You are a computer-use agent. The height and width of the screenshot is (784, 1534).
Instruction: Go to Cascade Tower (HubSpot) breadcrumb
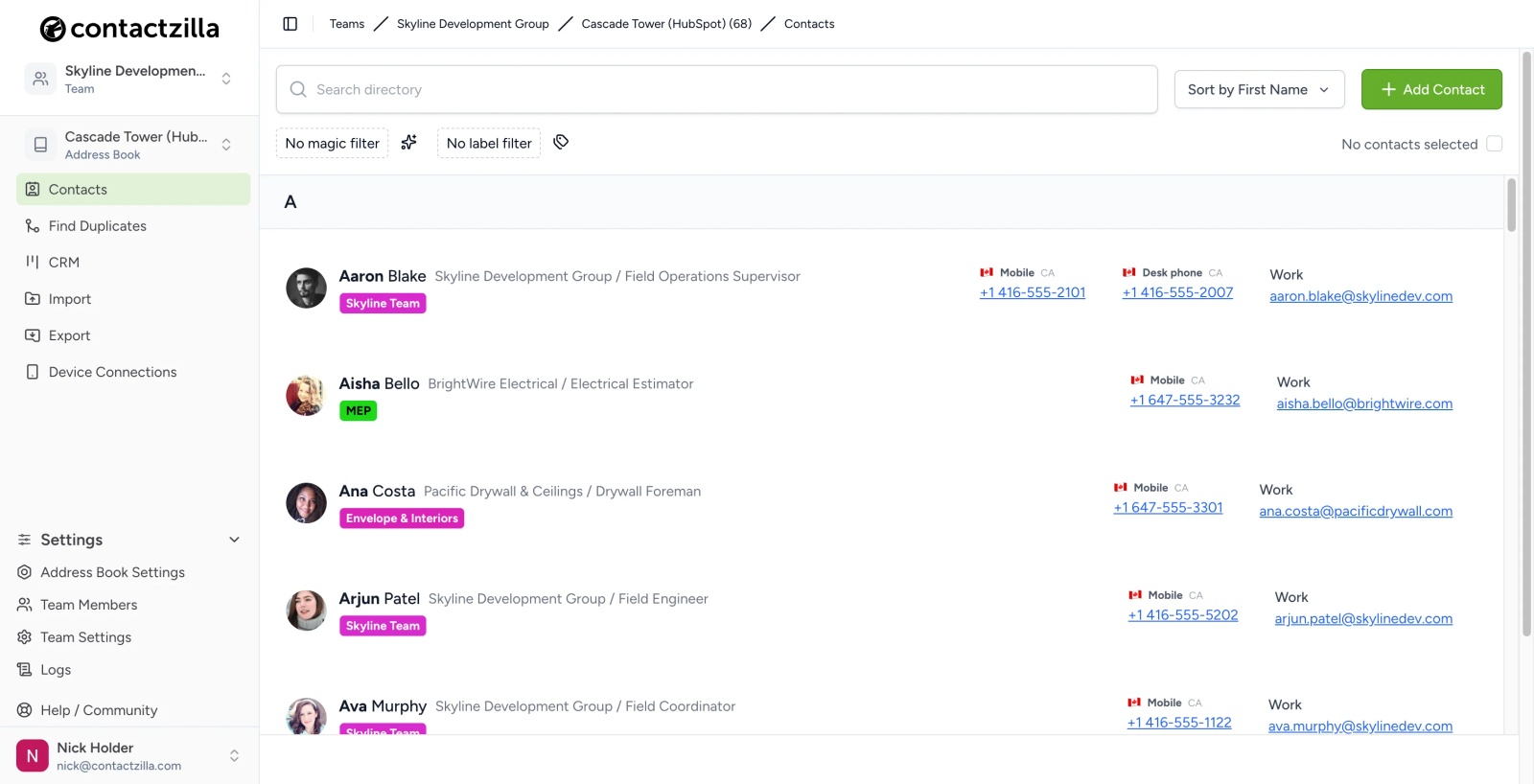666,24
